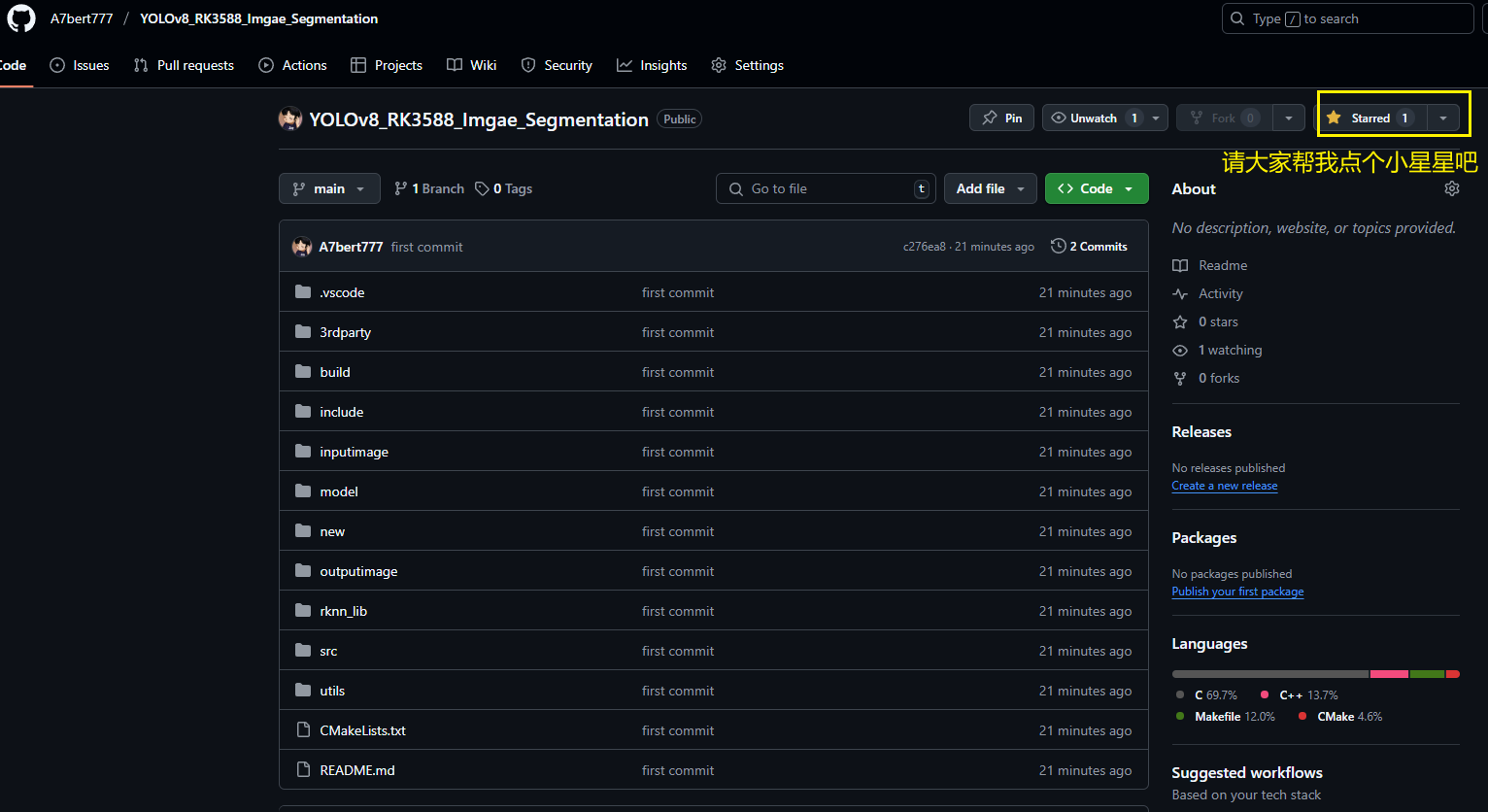Click the Makefile green language bar segment
1488x812 pixels.
(x=1427, y=674)
